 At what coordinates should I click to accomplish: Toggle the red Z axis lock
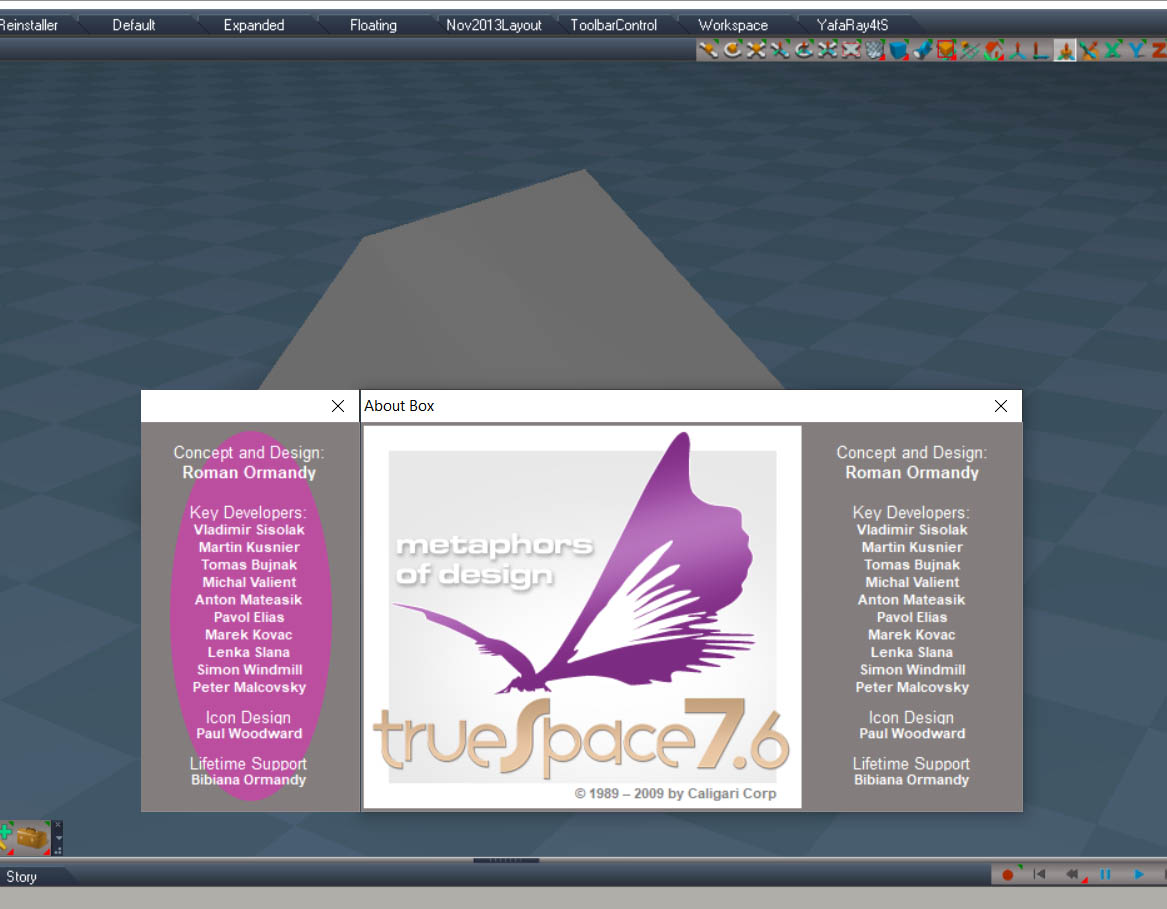[1158, 50]
